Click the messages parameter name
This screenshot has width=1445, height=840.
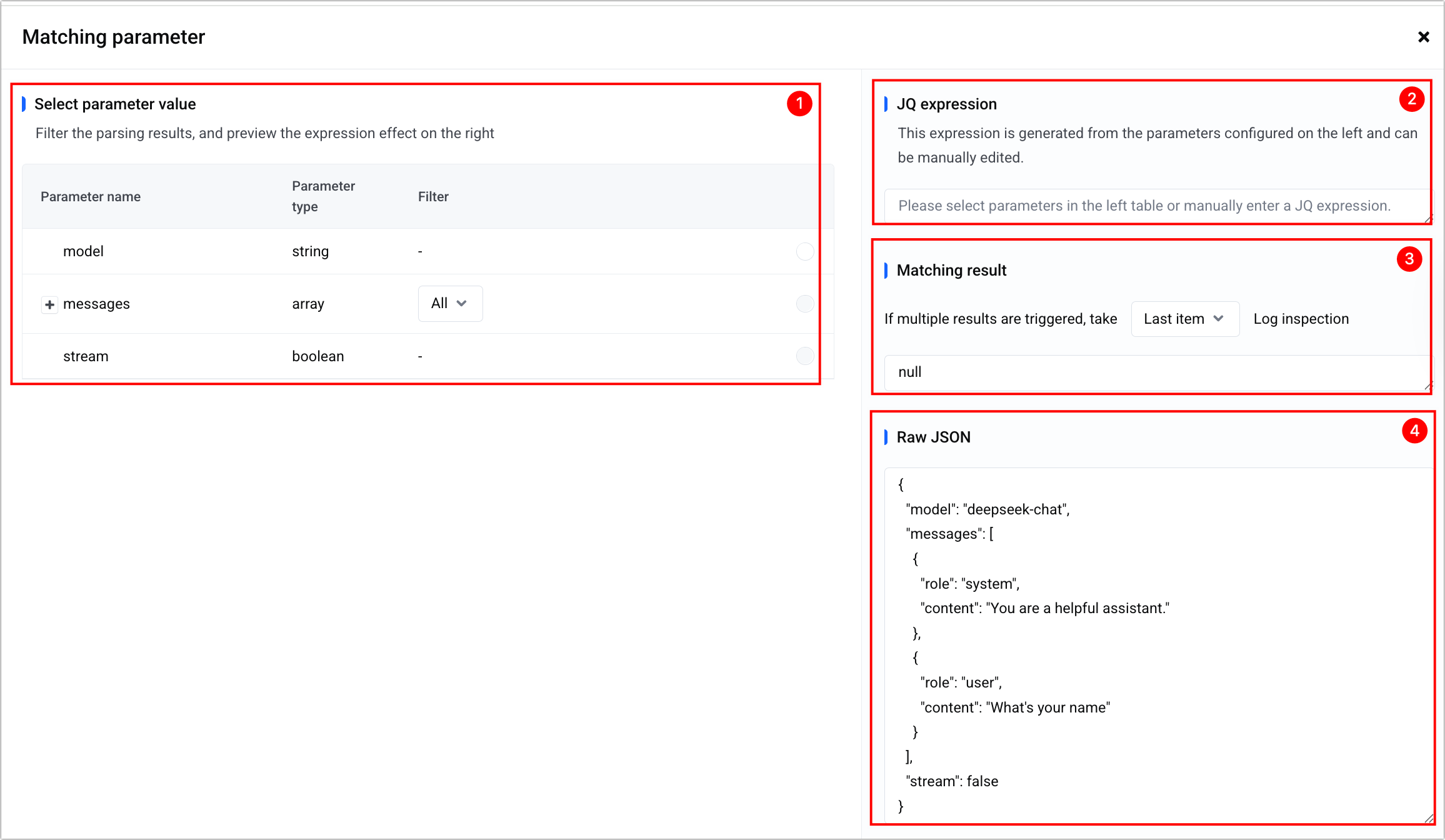[x=96, y=304]
